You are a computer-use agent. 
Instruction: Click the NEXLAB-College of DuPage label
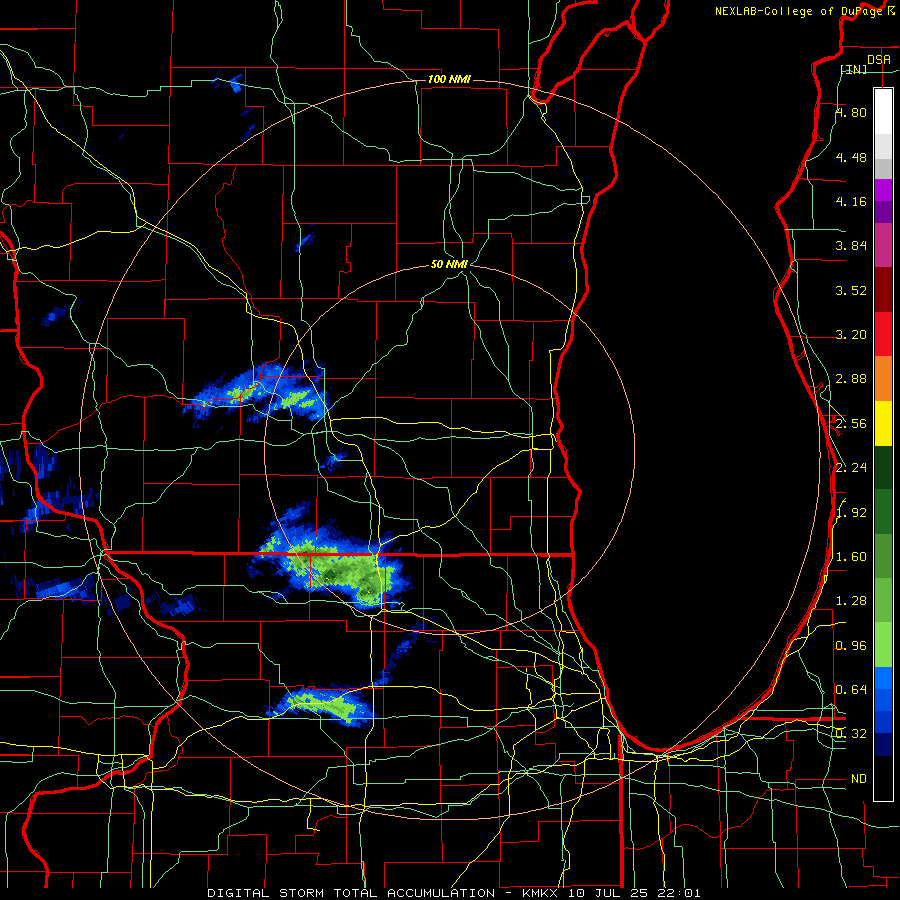[798, 11]
